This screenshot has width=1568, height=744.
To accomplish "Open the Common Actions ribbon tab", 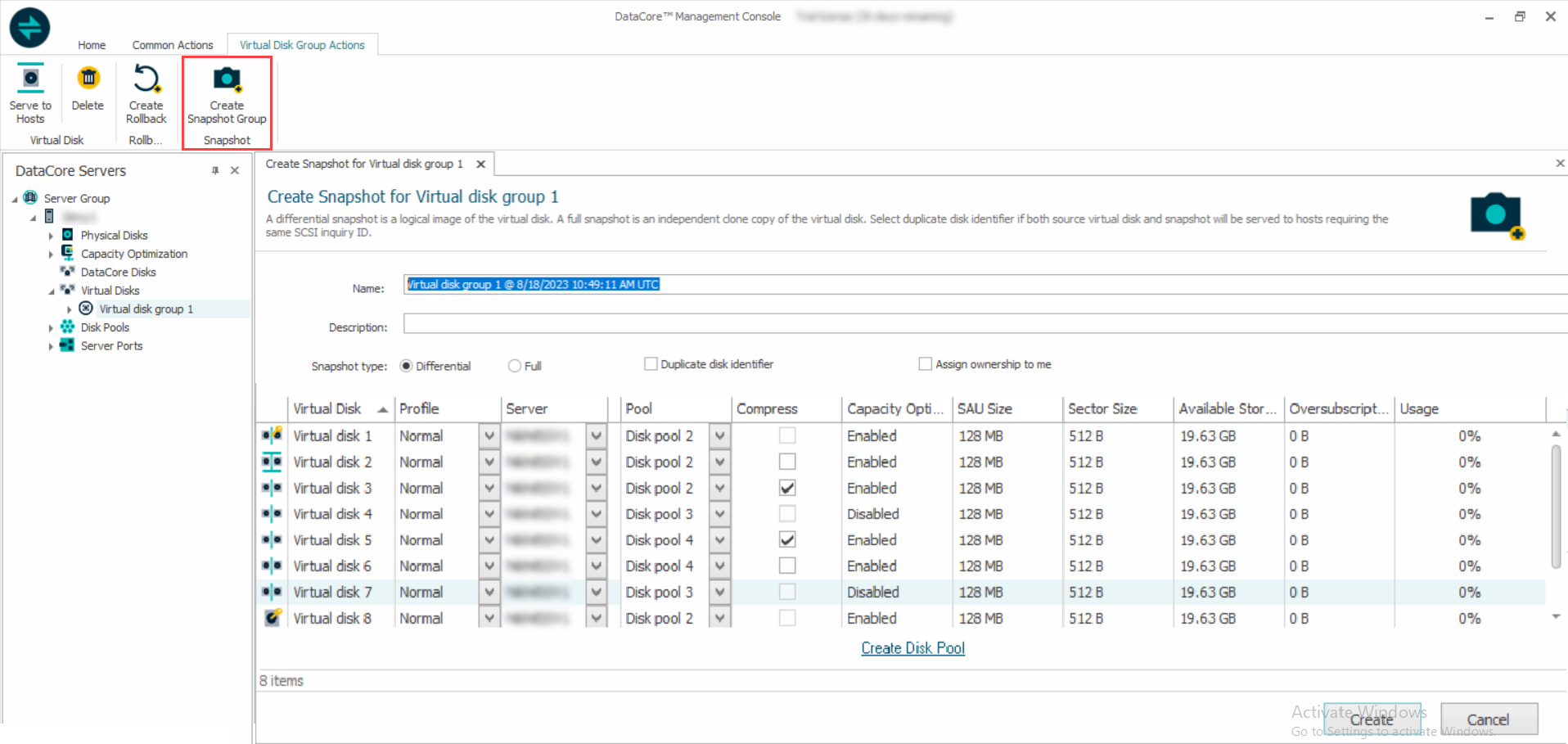I will [173, 45].
